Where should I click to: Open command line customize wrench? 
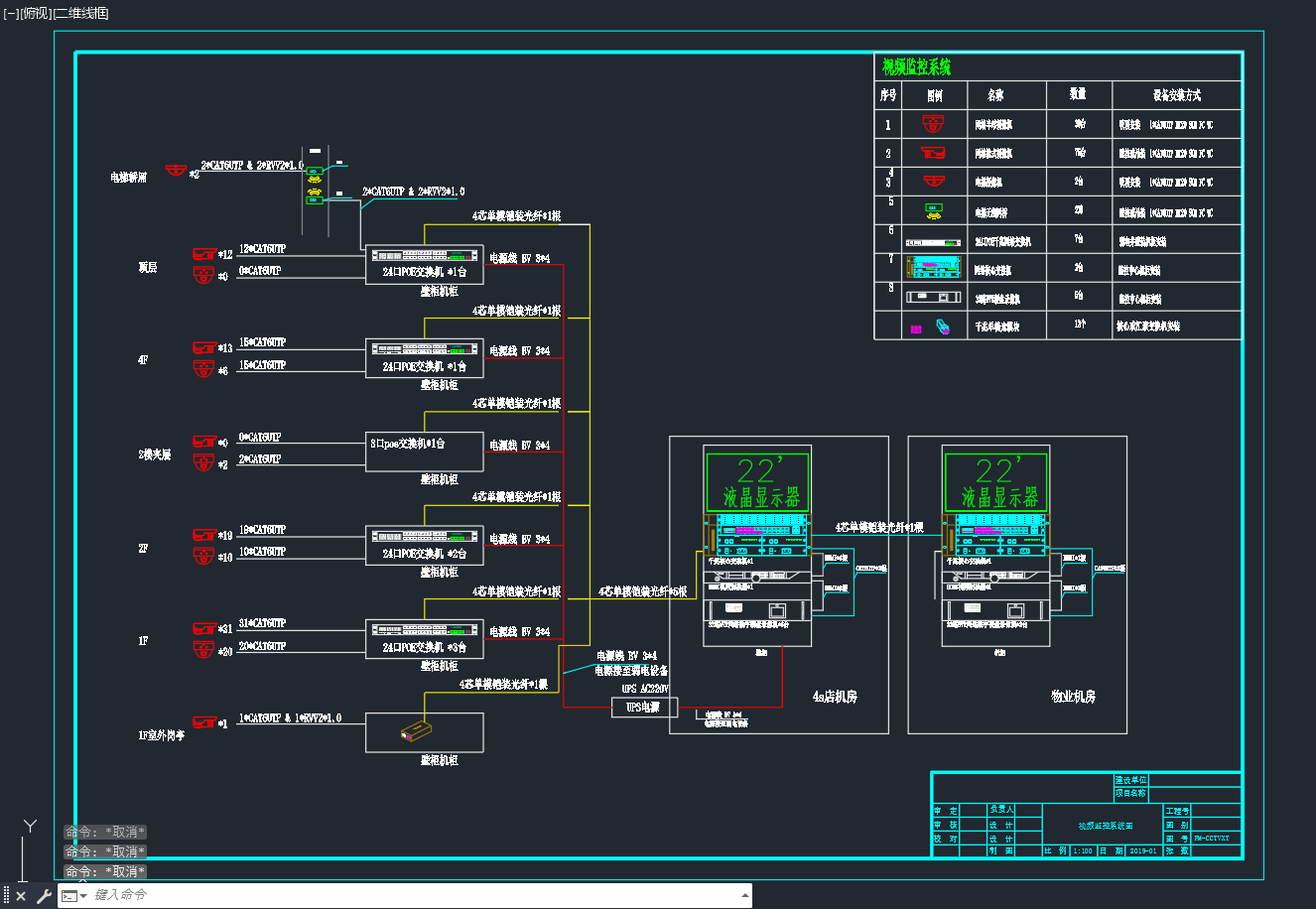coord(44,896)
